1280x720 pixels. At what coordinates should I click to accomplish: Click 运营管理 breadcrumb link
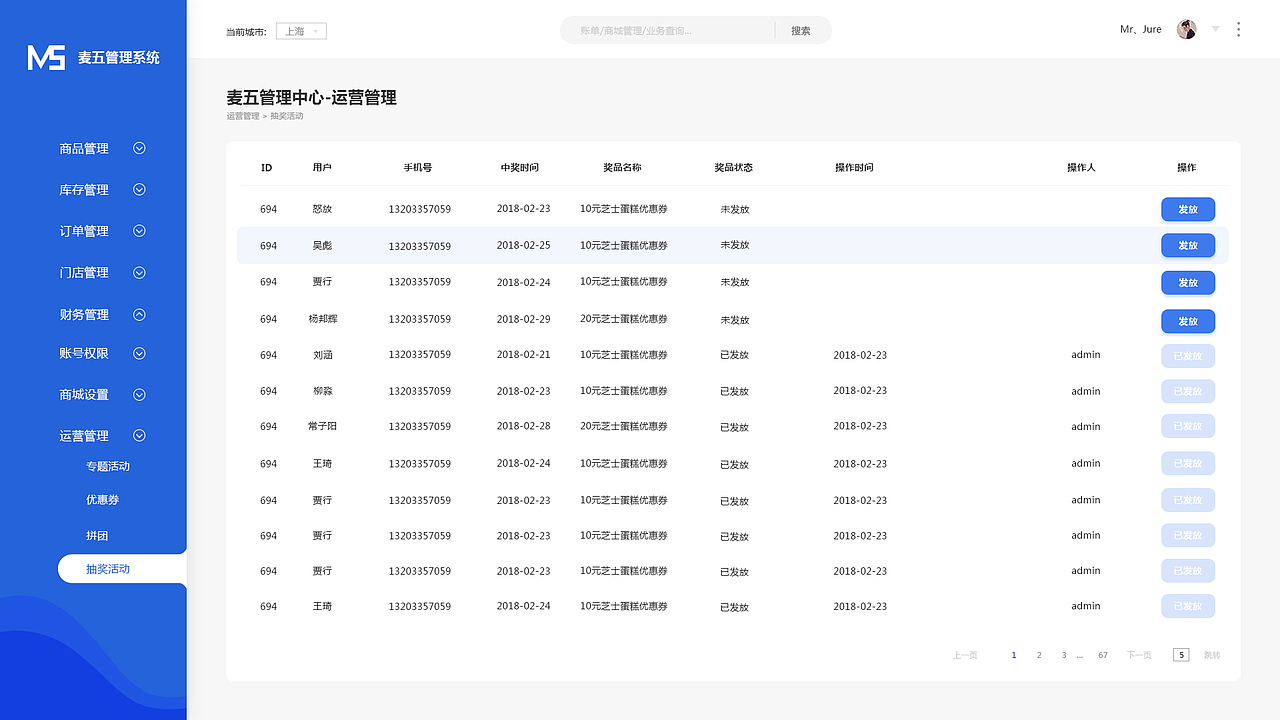tap(243, 116)
